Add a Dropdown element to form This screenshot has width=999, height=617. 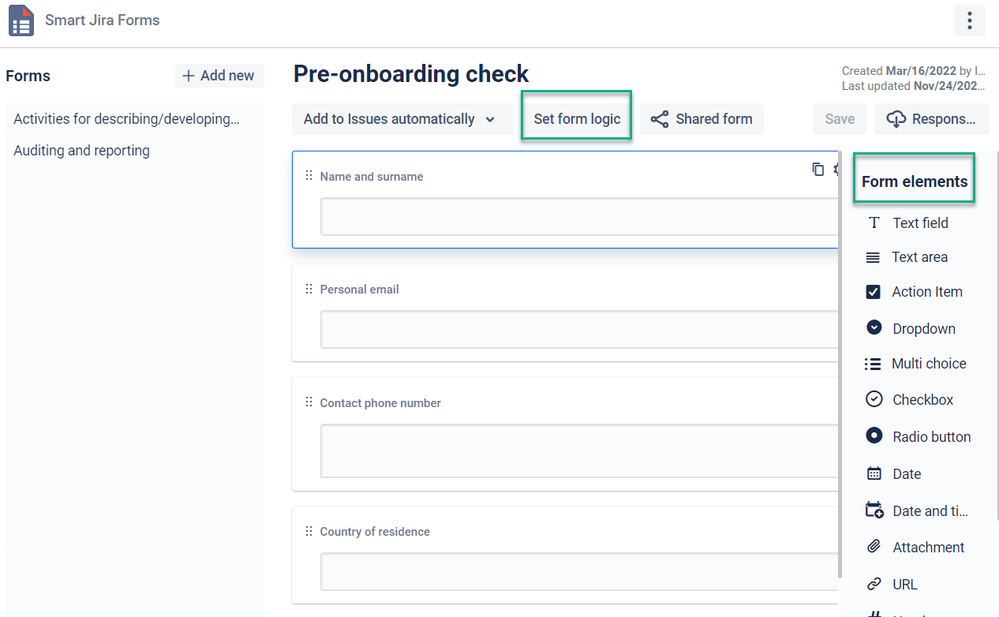[x=923, y=329]
